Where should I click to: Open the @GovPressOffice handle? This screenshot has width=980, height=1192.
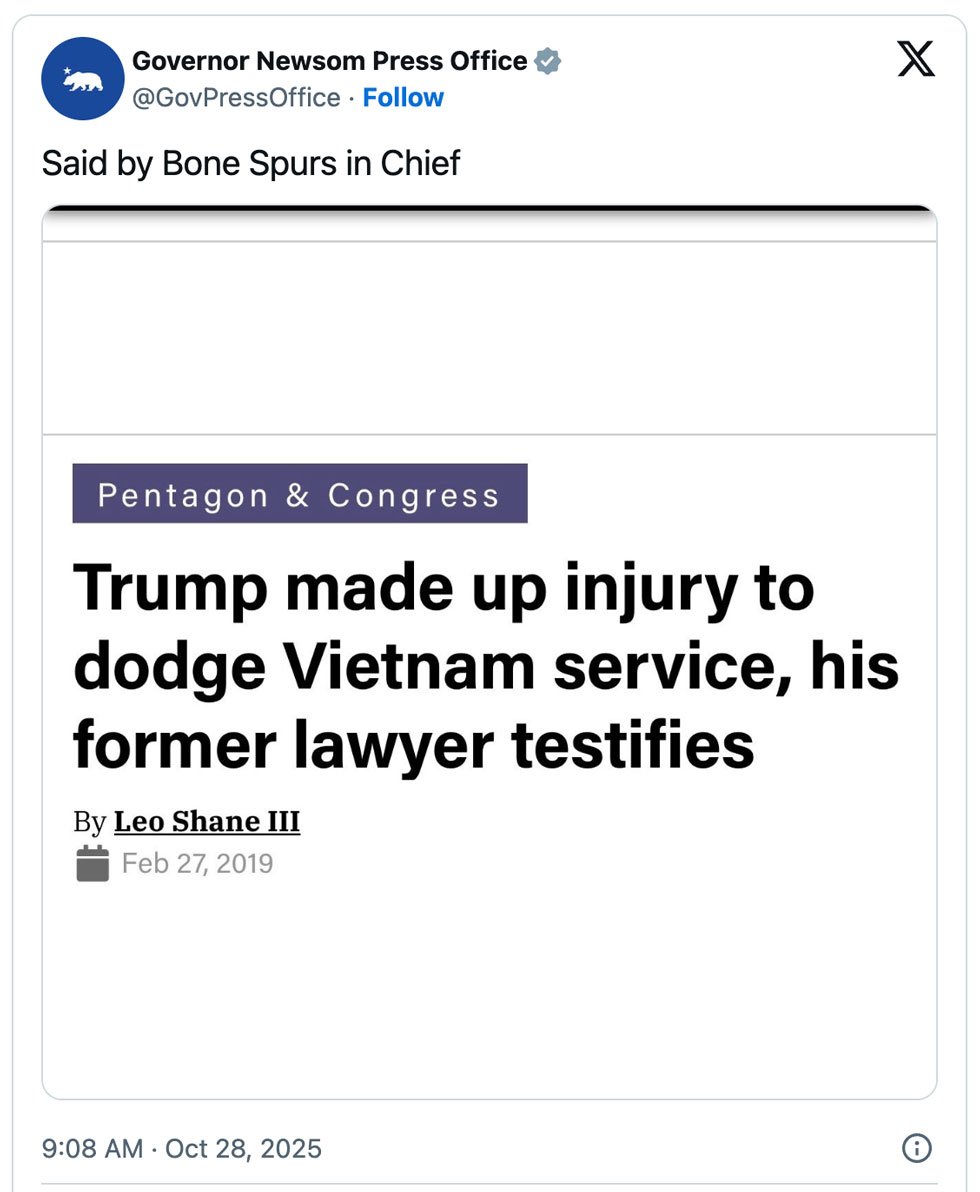[236, 98]
